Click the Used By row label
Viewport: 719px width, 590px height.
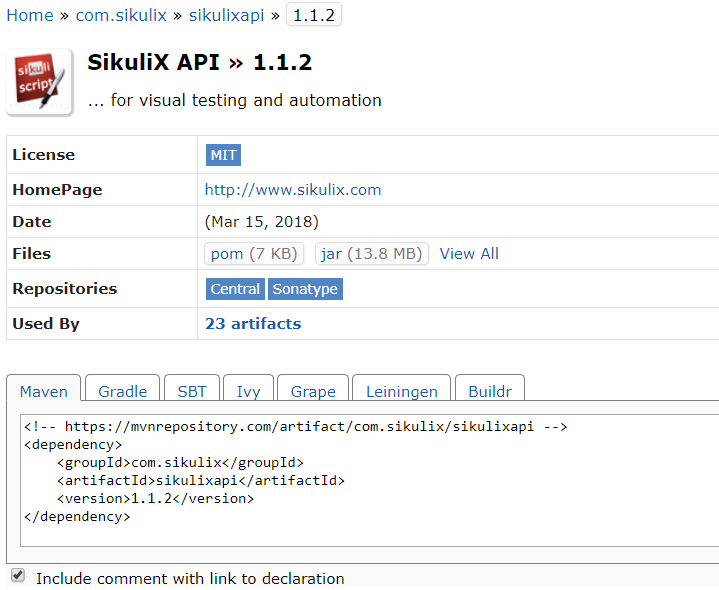point(46,324)
